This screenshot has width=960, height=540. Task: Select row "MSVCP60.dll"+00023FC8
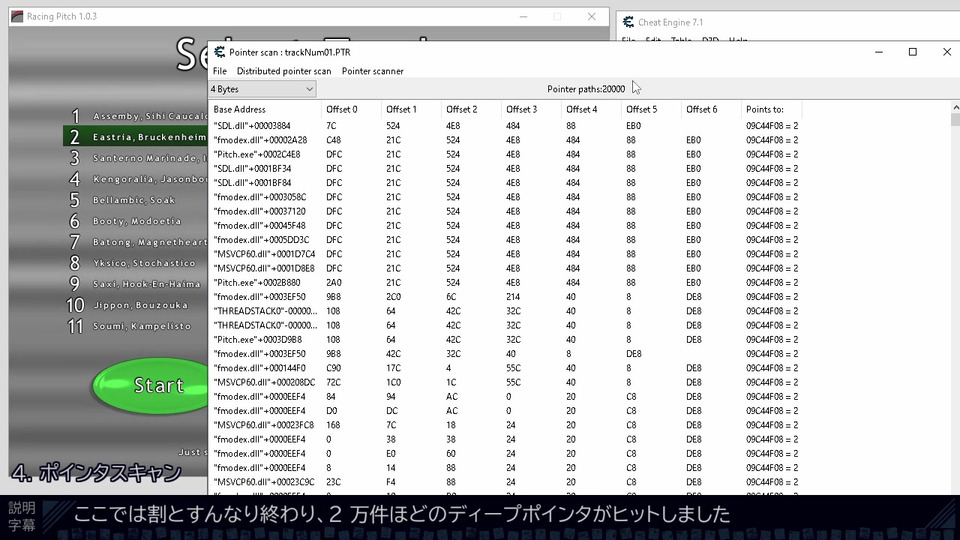point(506,426)
